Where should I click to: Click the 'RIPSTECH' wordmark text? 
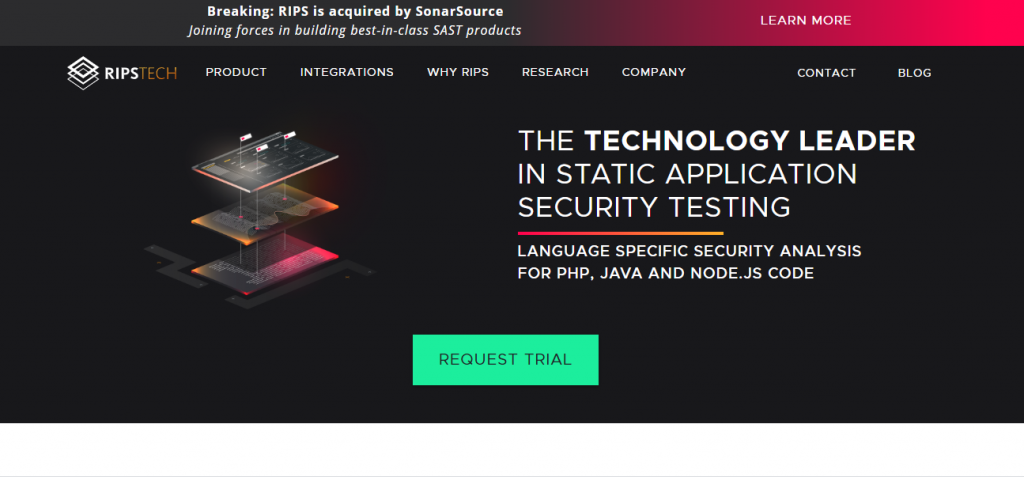(x=140, y=73)
